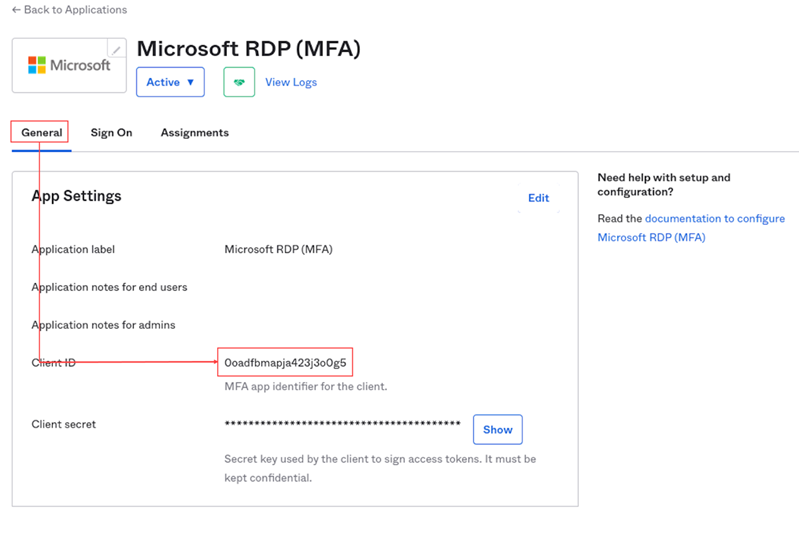Screen dimensions: 800x543
Task: Reveal the client secret with Show
Action: click(x=497, y=430)
